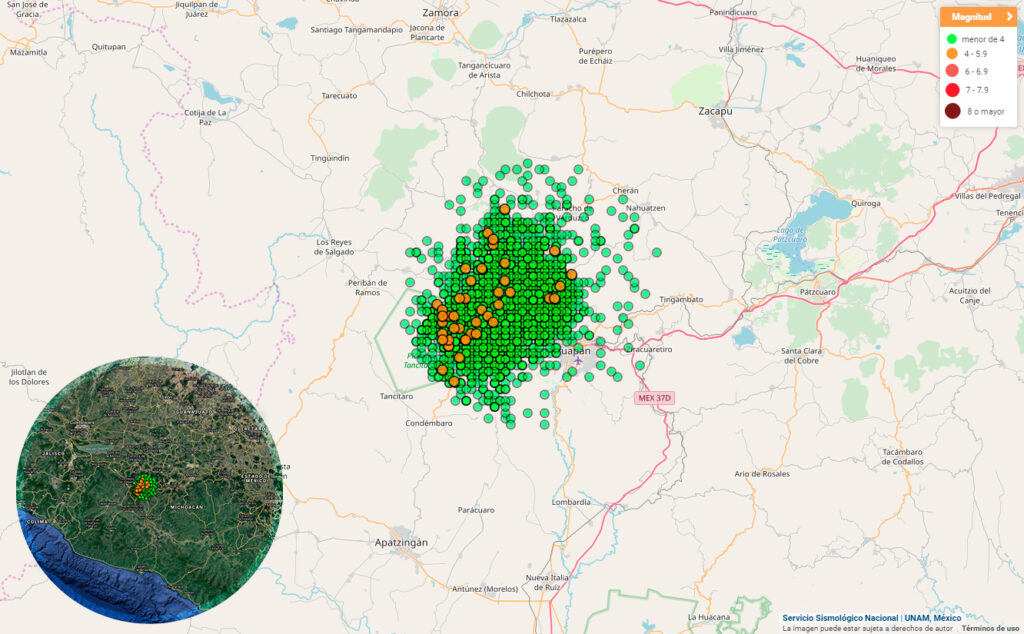This screenshot has height=634, width=1024.
Task: Click the MEX 37D highway shield
Action: (x=655, y=398)
